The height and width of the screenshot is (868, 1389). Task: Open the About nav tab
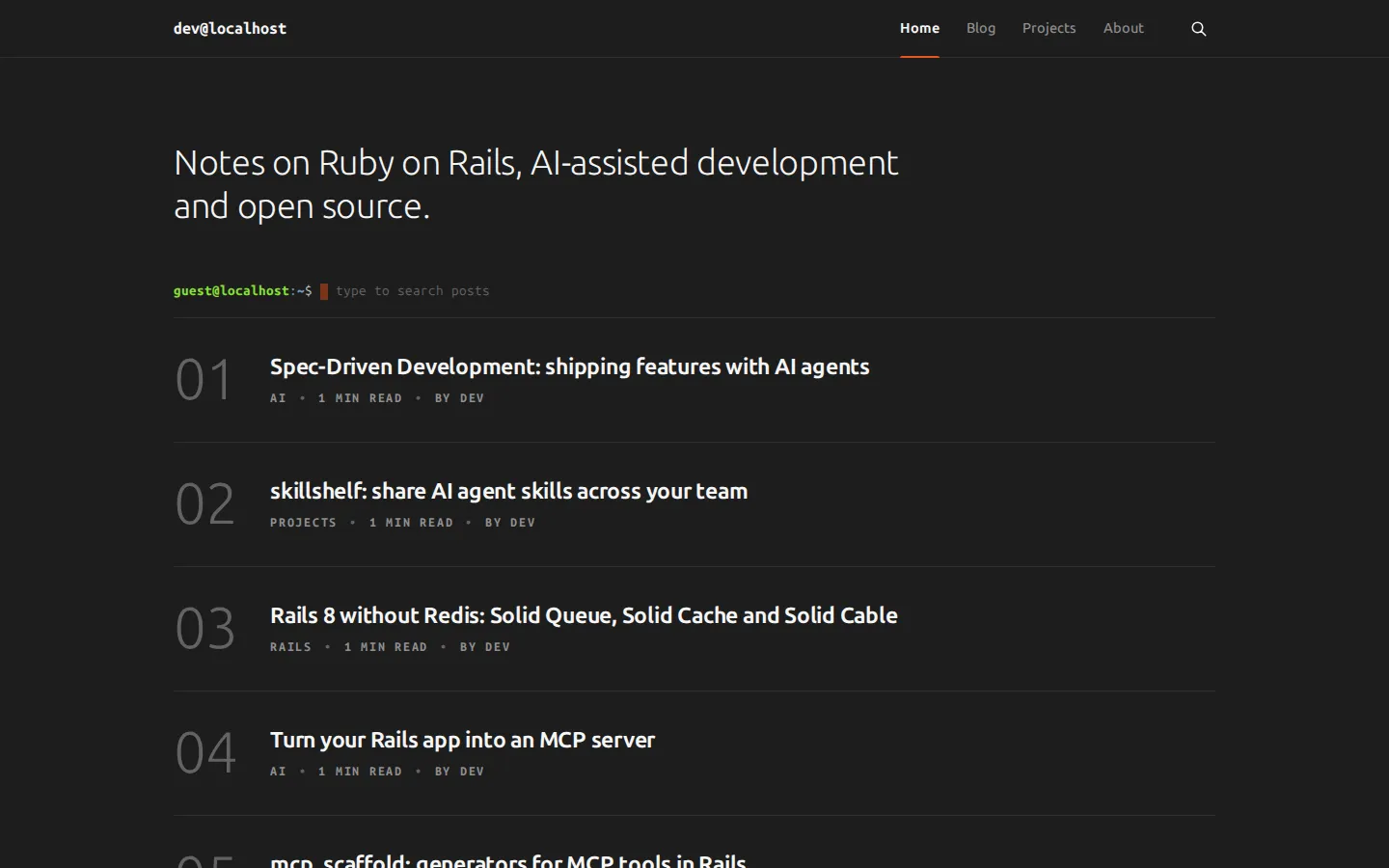click(1124, 28)
